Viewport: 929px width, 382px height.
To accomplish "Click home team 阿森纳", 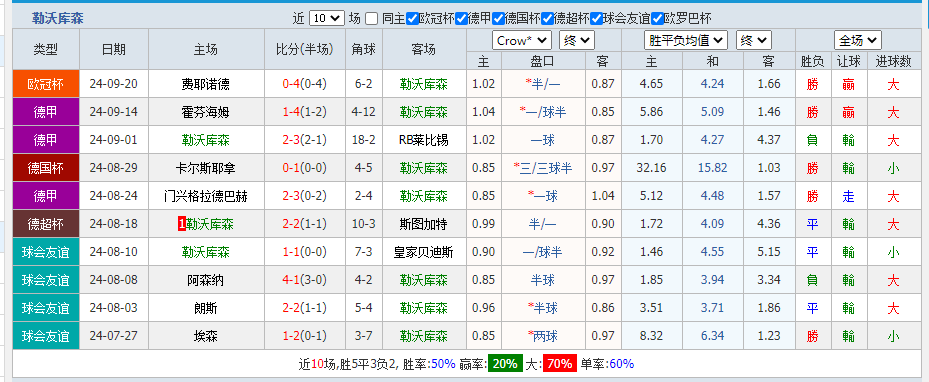I will 206,280.
